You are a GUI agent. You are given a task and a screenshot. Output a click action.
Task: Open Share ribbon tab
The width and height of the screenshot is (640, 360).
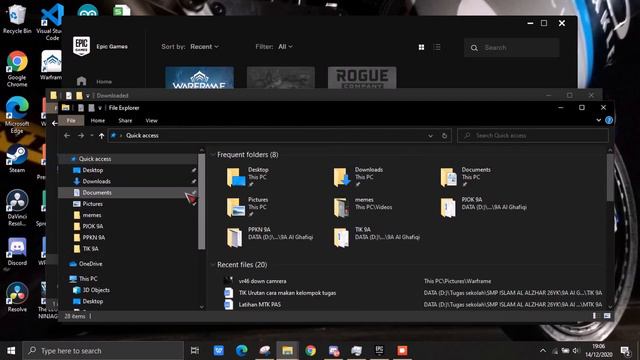point(125,120)
